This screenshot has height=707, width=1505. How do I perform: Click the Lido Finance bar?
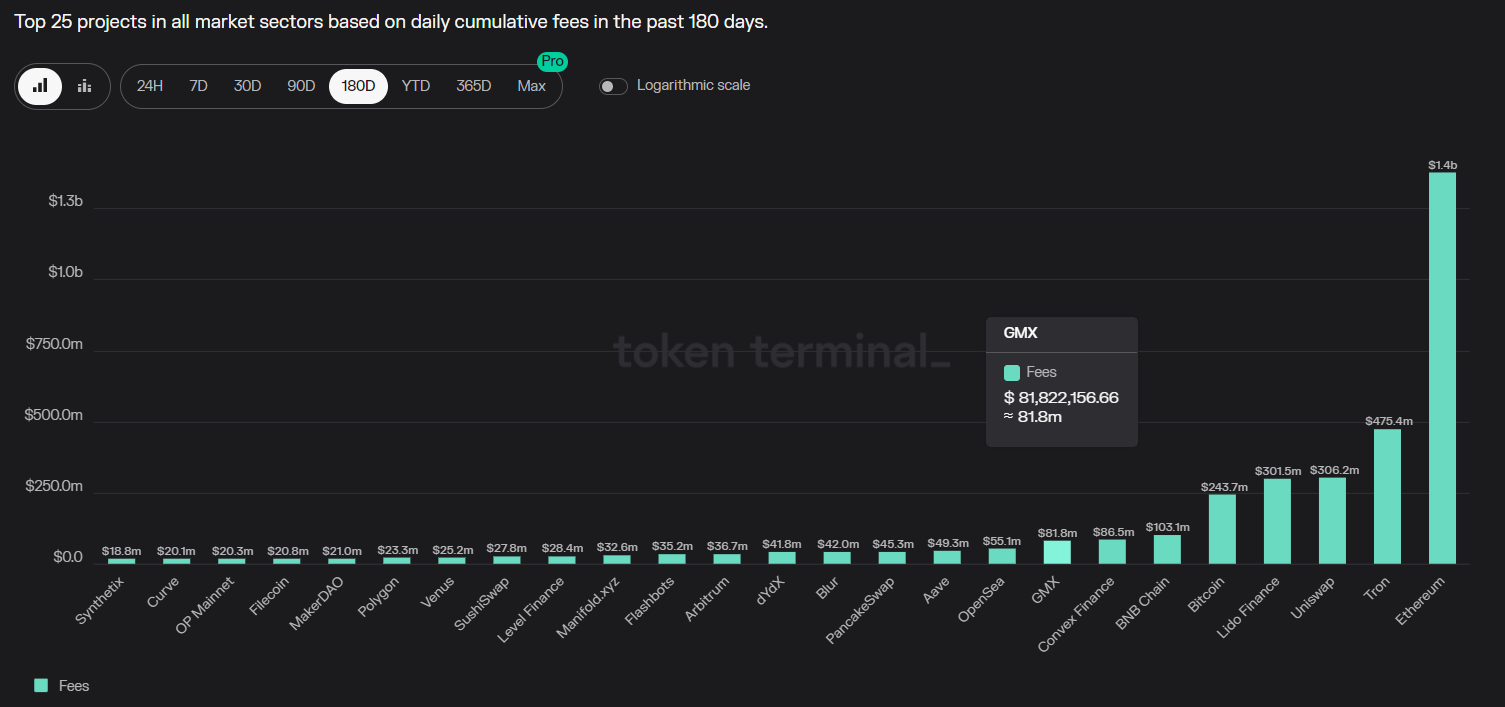[1277, 521]
